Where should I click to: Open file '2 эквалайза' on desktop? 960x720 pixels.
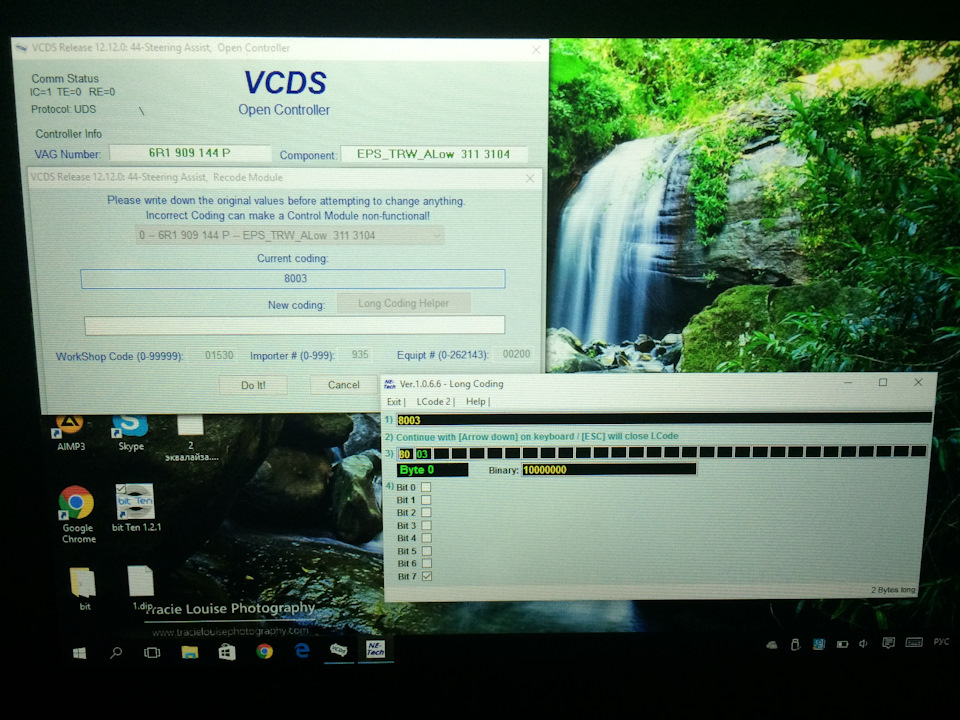[x=190, y=438]
